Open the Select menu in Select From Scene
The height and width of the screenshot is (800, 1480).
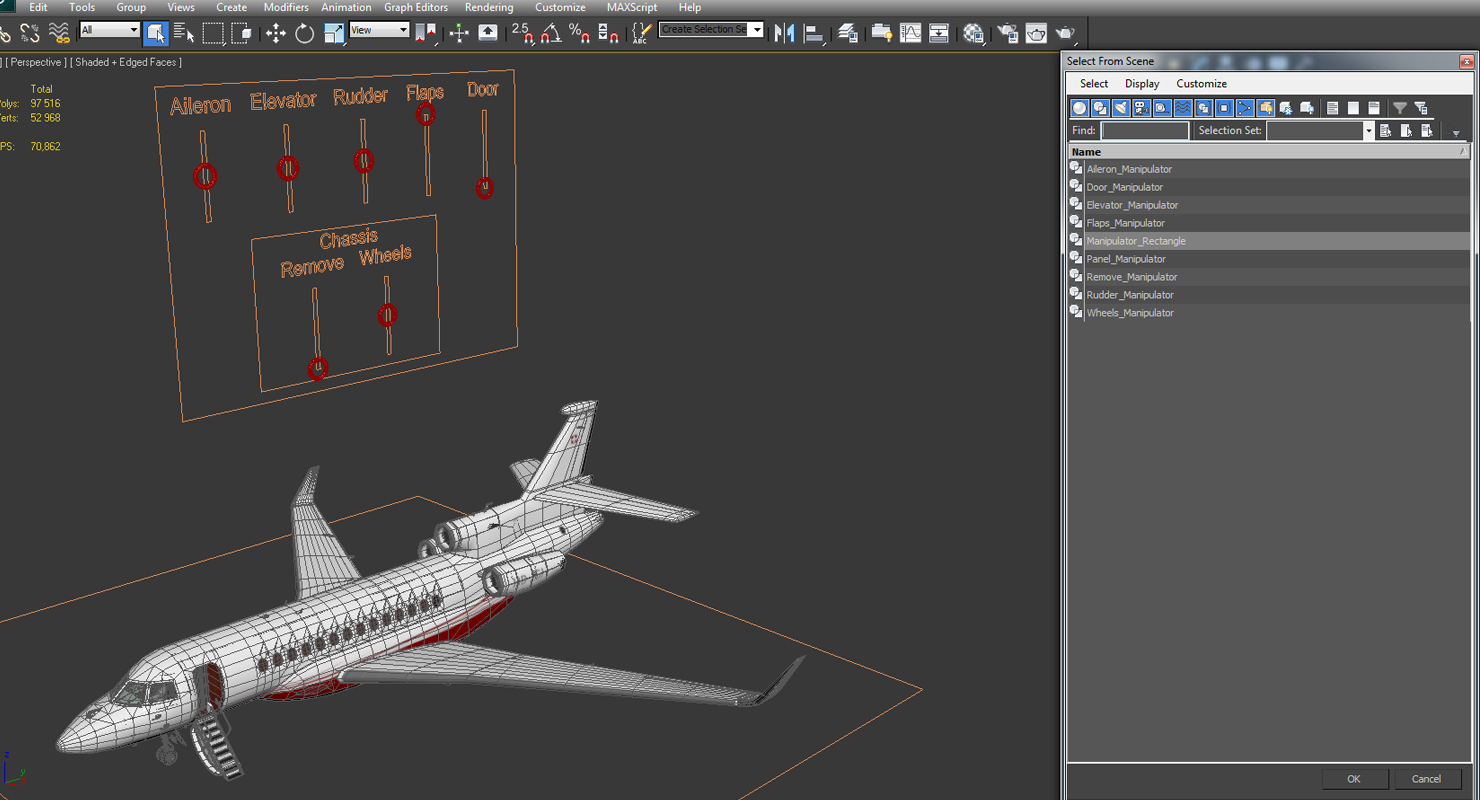[x=1093, y=84]
